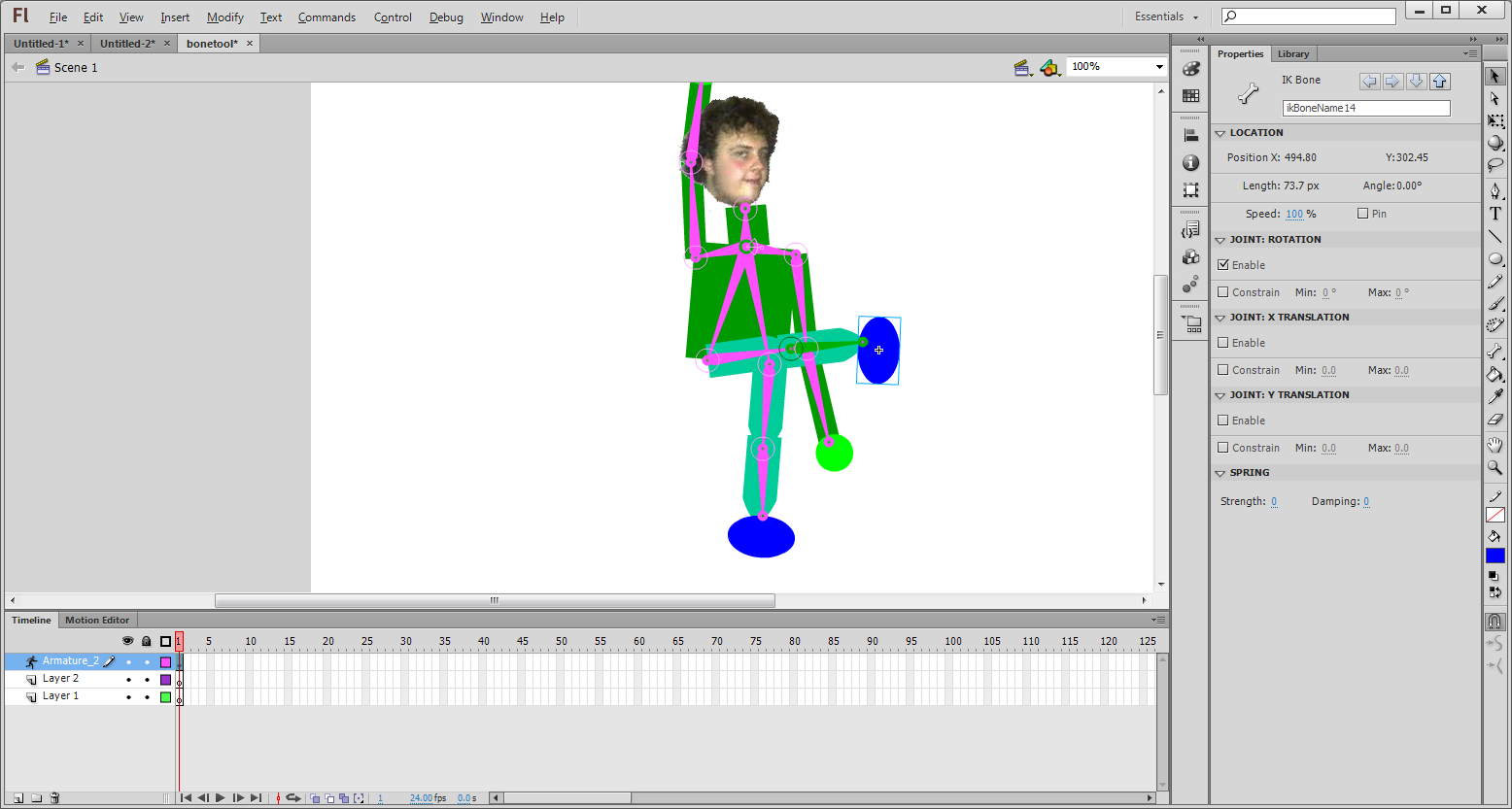
Task: Click the Spring Strength value link
Action: pyautogui.click(x=1274, y=500)
